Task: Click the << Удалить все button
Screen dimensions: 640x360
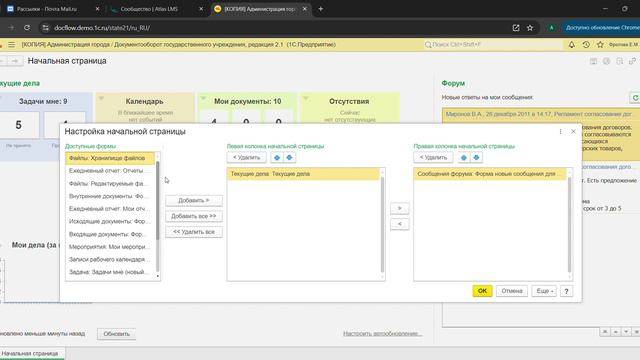Action: [194, 232]
